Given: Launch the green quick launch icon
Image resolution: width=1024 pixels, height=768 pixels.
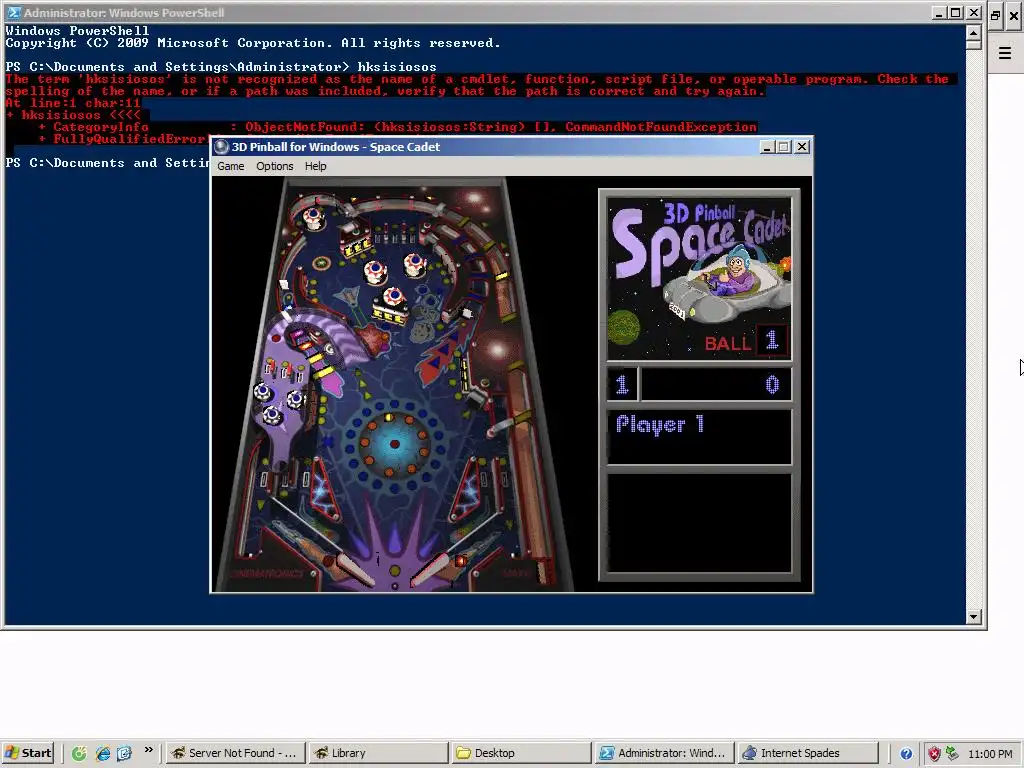Looking at the screenshot, I should (79, 753).
